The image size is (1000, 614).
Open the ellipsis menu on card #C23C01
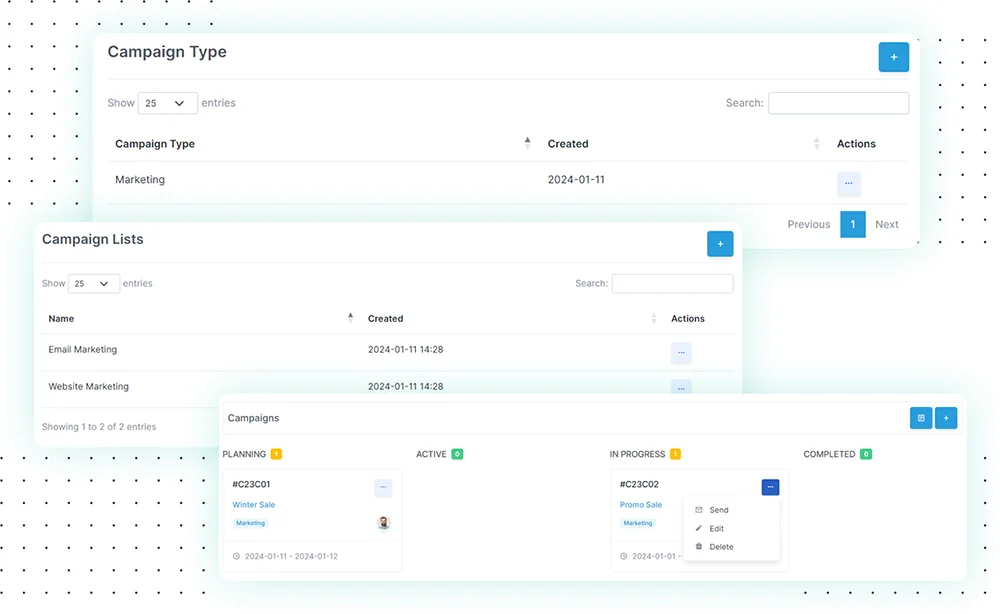(383, 487)
